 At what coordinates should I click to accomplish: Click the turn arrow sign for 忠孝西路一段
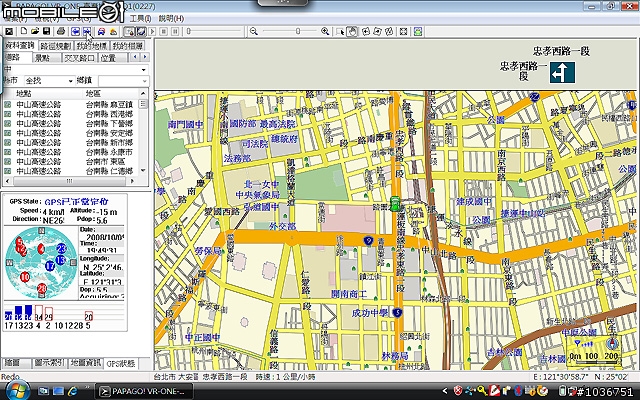point(562,72)
